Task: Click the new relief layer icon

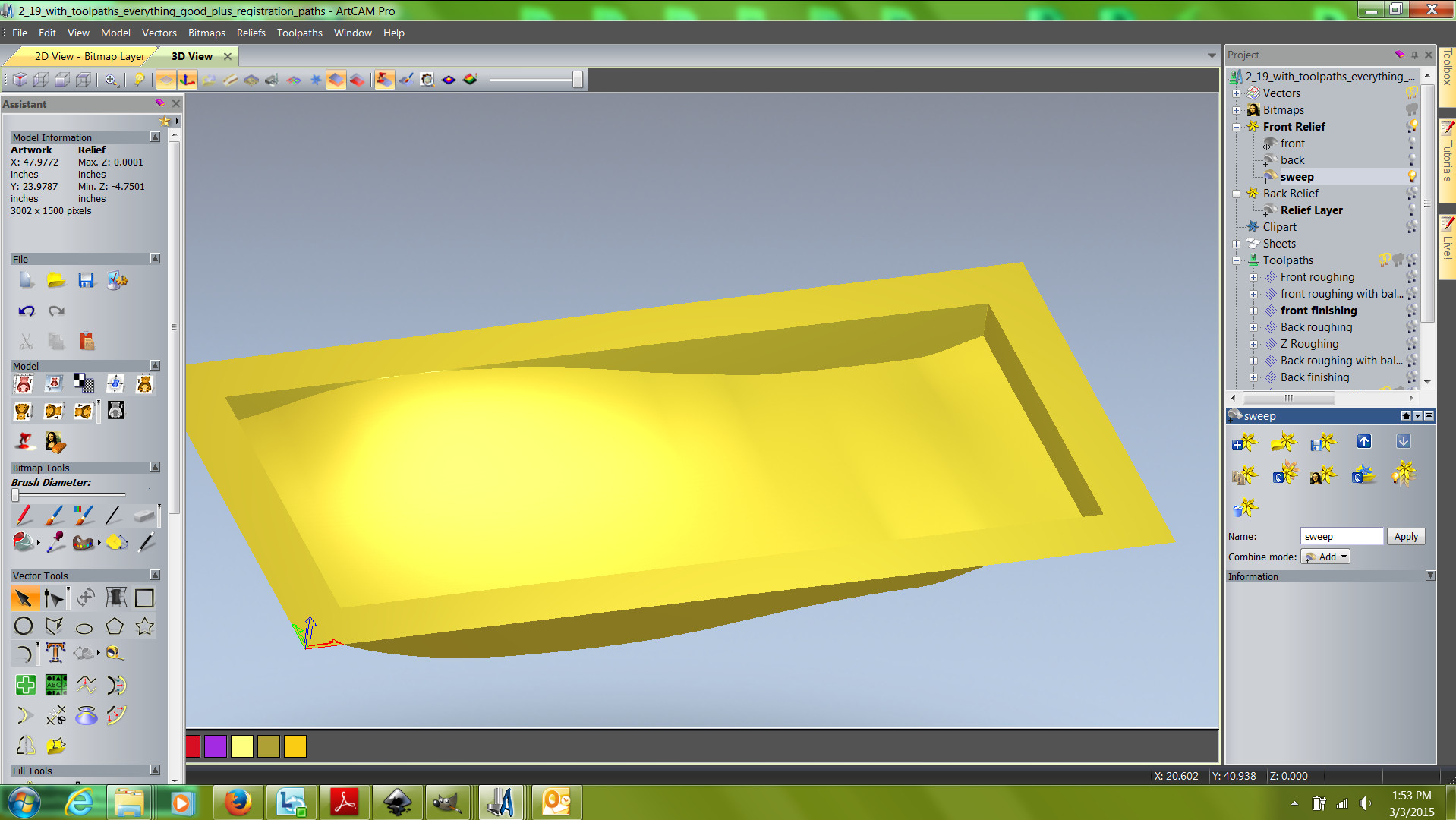Action: point(1245,442)
